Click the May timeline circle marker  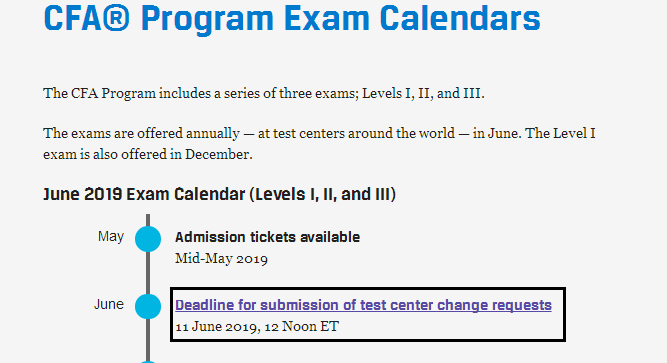pos(148,239)
